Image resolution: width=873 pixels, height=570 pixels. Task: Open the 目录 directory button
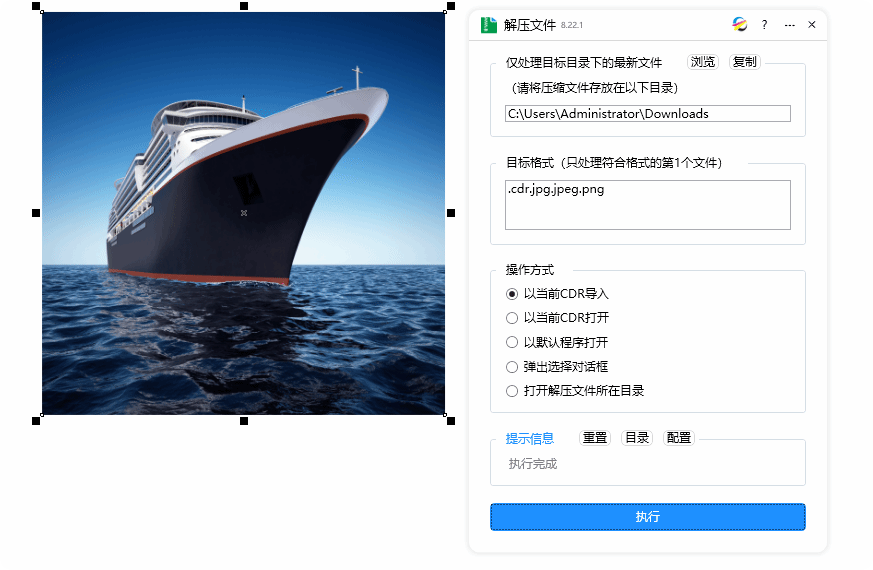click(637, 438)
